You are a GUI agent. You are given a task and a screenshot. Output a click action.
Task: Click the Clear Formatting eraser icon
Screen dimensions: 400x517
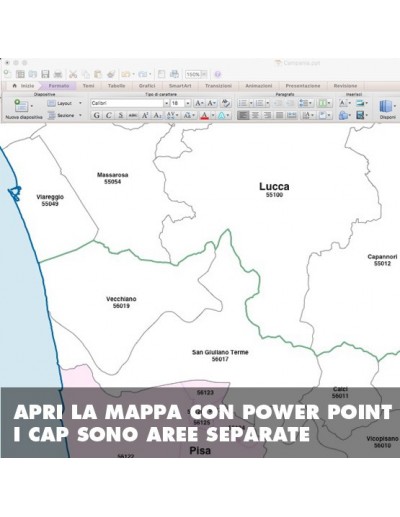pyautogui.click(x=226, y=103)
